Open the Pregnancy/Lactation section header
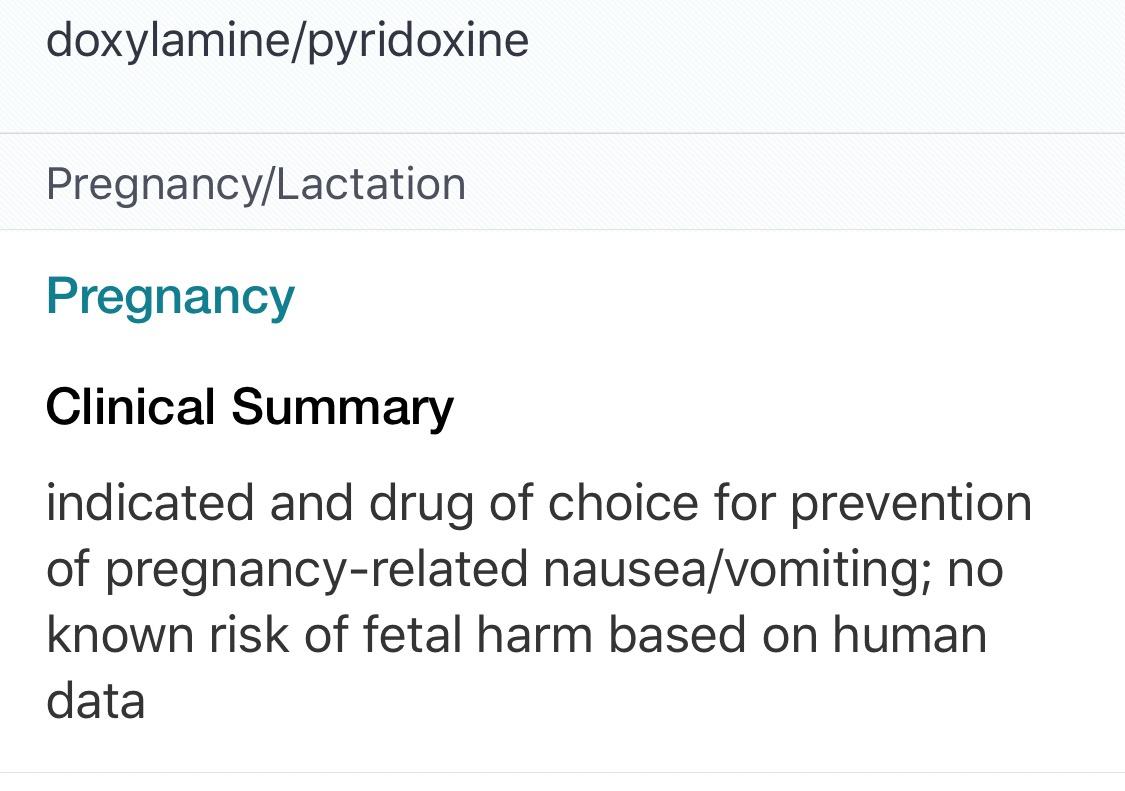The height and width of the screenshot is (791, 1125). [256, 184]
